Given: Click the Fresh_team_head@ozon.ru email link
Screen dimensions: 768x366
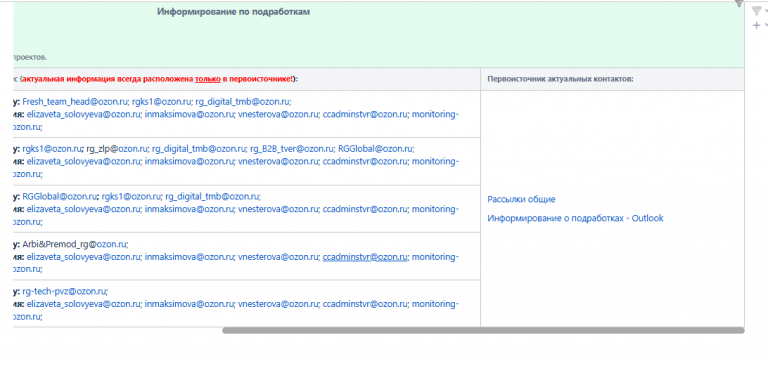Looking at the screenshot, I should [75, 102].
